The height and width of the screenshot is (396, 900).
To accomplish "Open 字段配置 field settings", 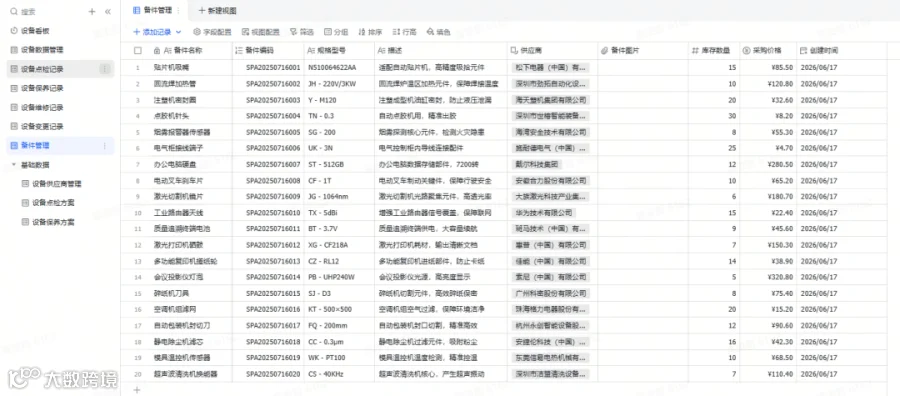I will (x=212, y=32).
